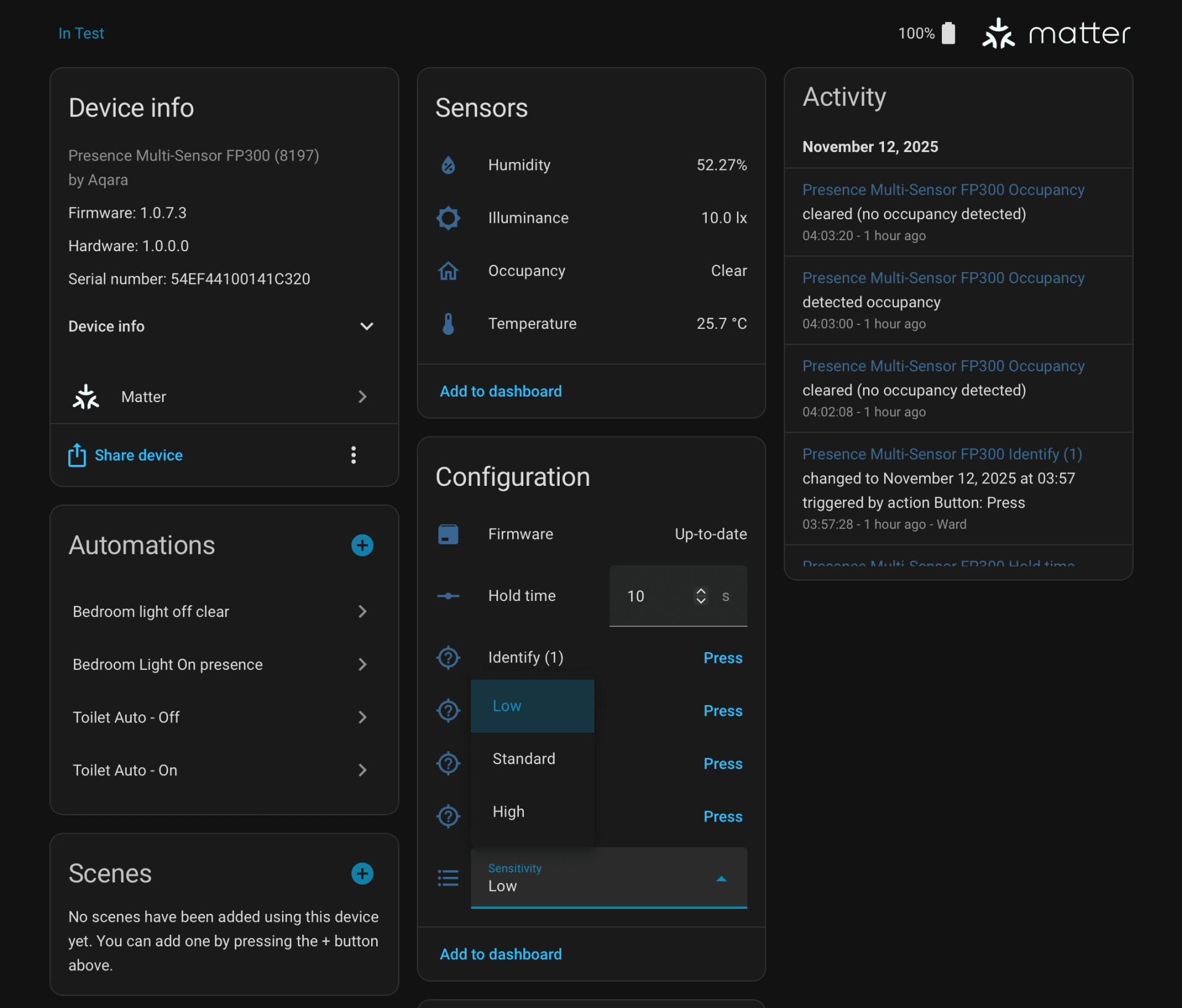Open the three-dot device menu
Viewport: 1182px width, 1008px height.
tap(353, 455)
